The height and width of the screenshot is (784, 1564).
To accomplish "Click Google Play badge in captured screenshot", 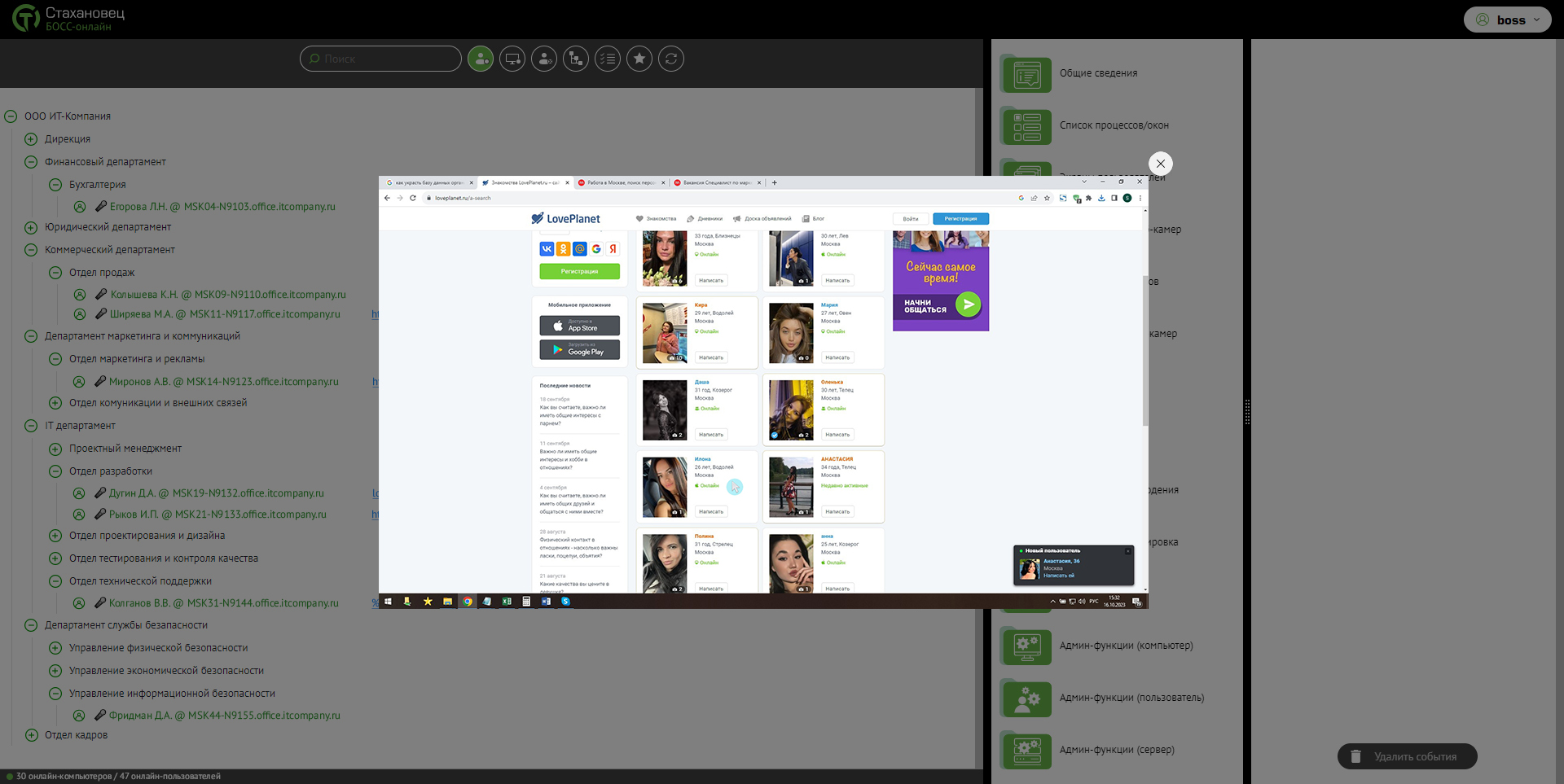I will (x=579, y=349).
